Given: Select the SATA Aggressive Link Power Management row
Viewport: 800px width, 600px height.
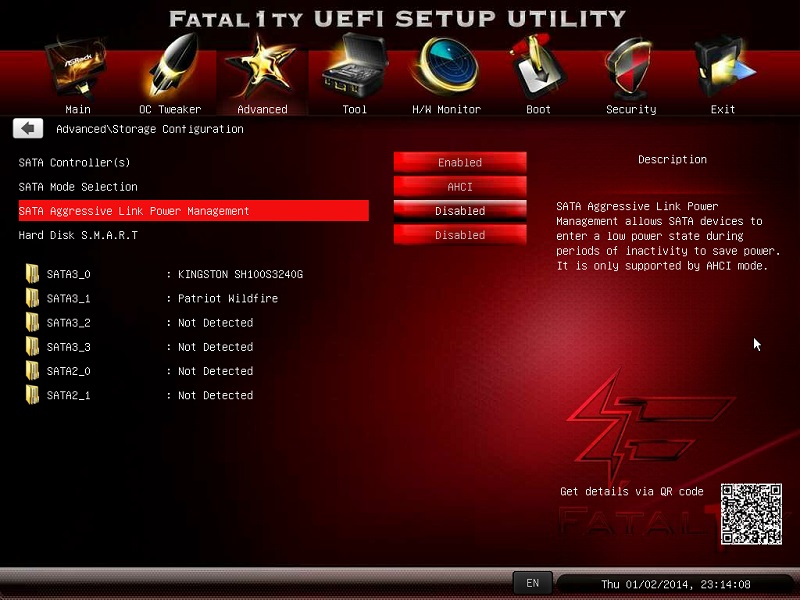Looking at the screenshot, I should [193, 211].
